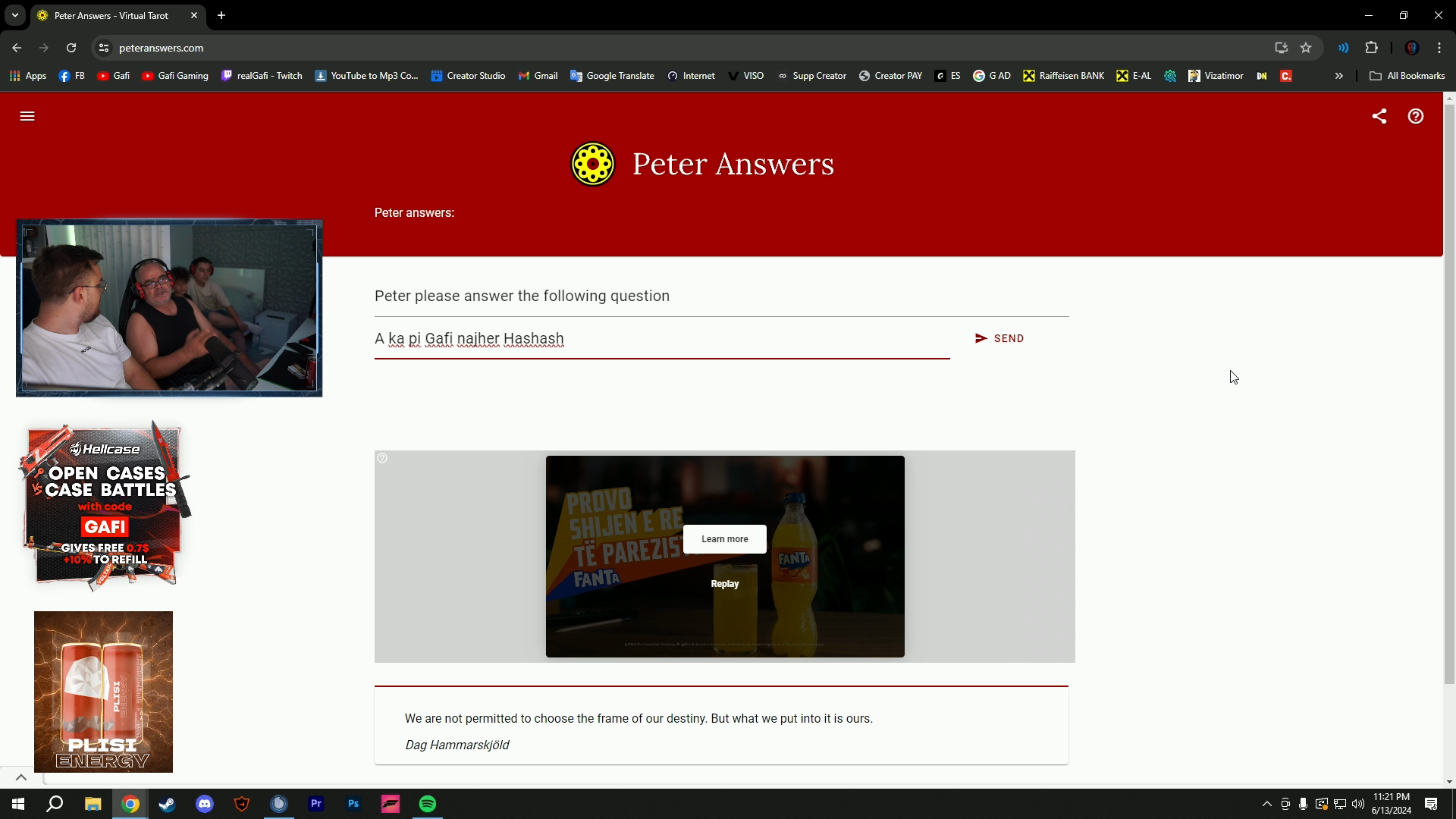
Task: Open the Google Translate bookmark
Action: (x=612, y=76)
